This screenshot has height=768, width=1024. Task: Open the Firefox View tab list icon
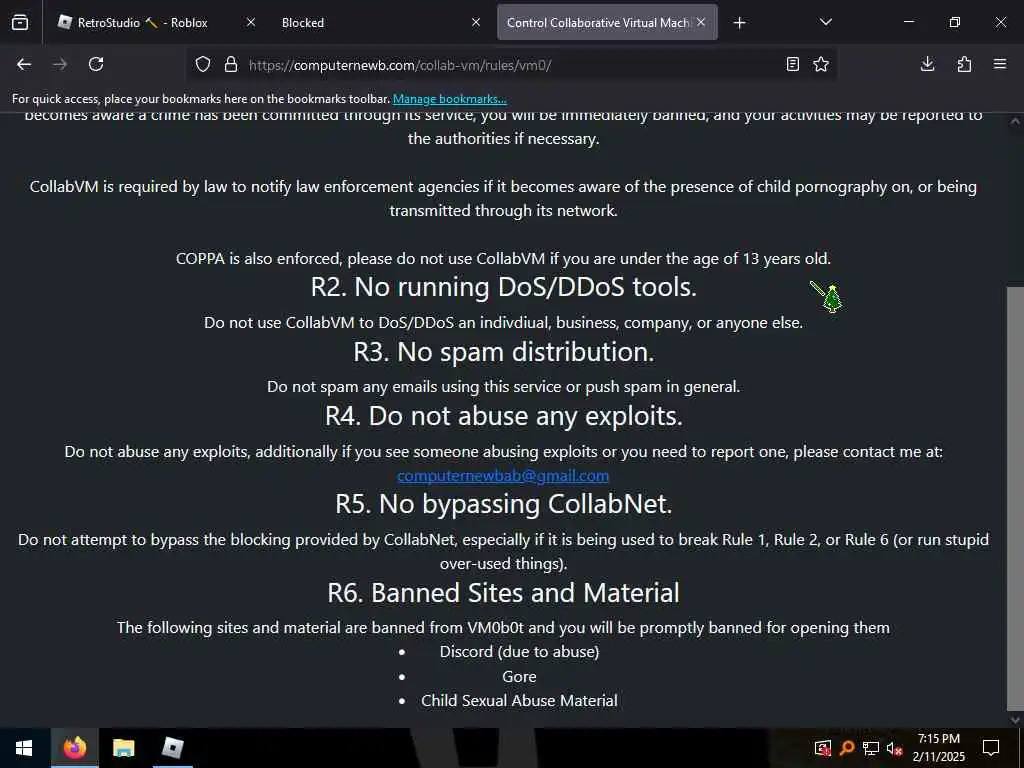(x=20, y=22)
